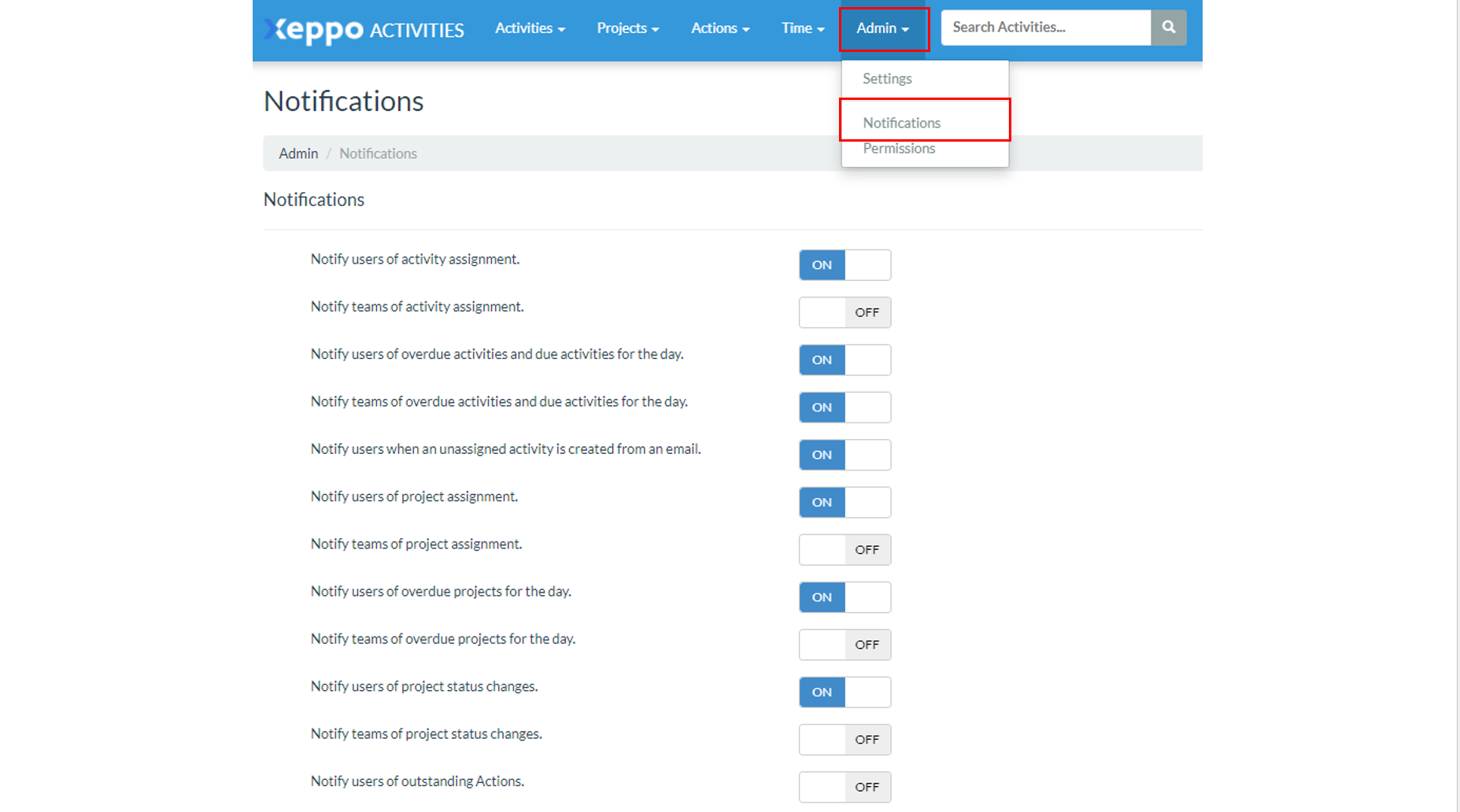
Task: Open the Projects dropdown in navbar
Action: [627, 28]
